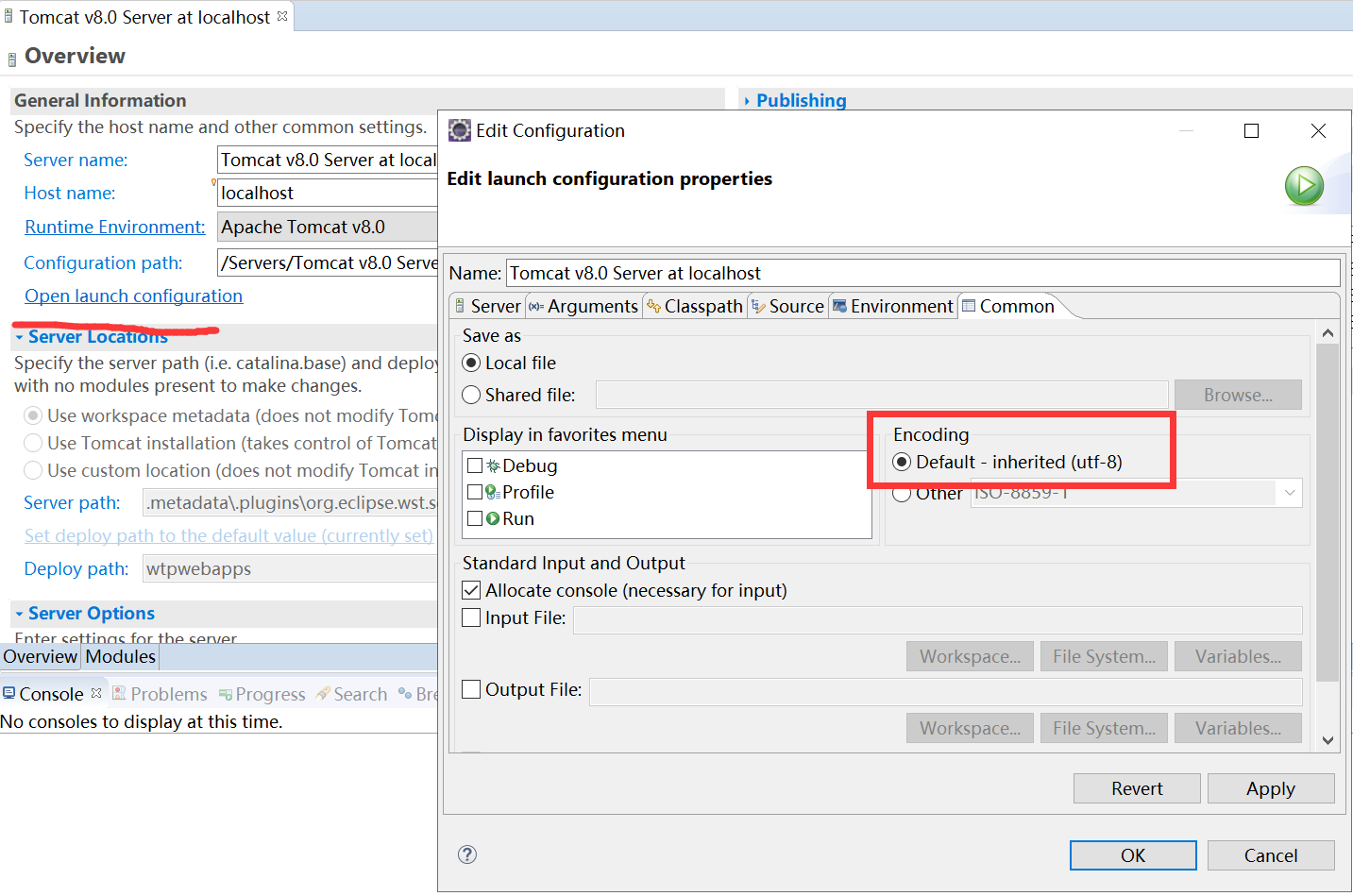This screenshot has height=896, width=1353.
Task: Open the Problems view tab
Action: (160, 694)
